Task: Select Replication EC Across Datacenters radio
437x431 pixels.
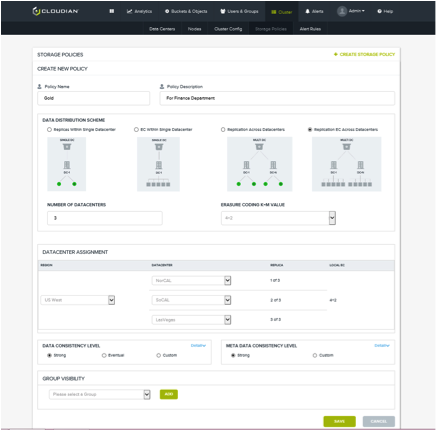Action: 310,130
